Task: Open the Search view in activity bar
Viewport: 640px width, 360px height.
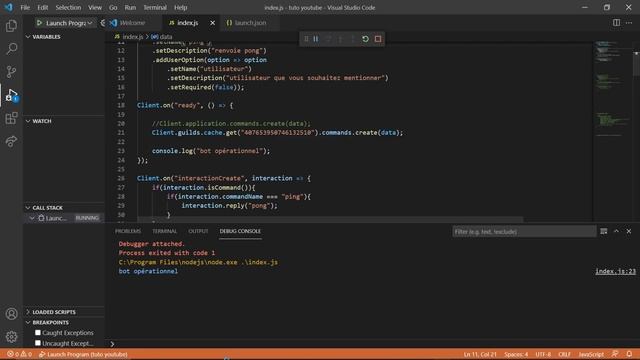Action: [11, 49]
